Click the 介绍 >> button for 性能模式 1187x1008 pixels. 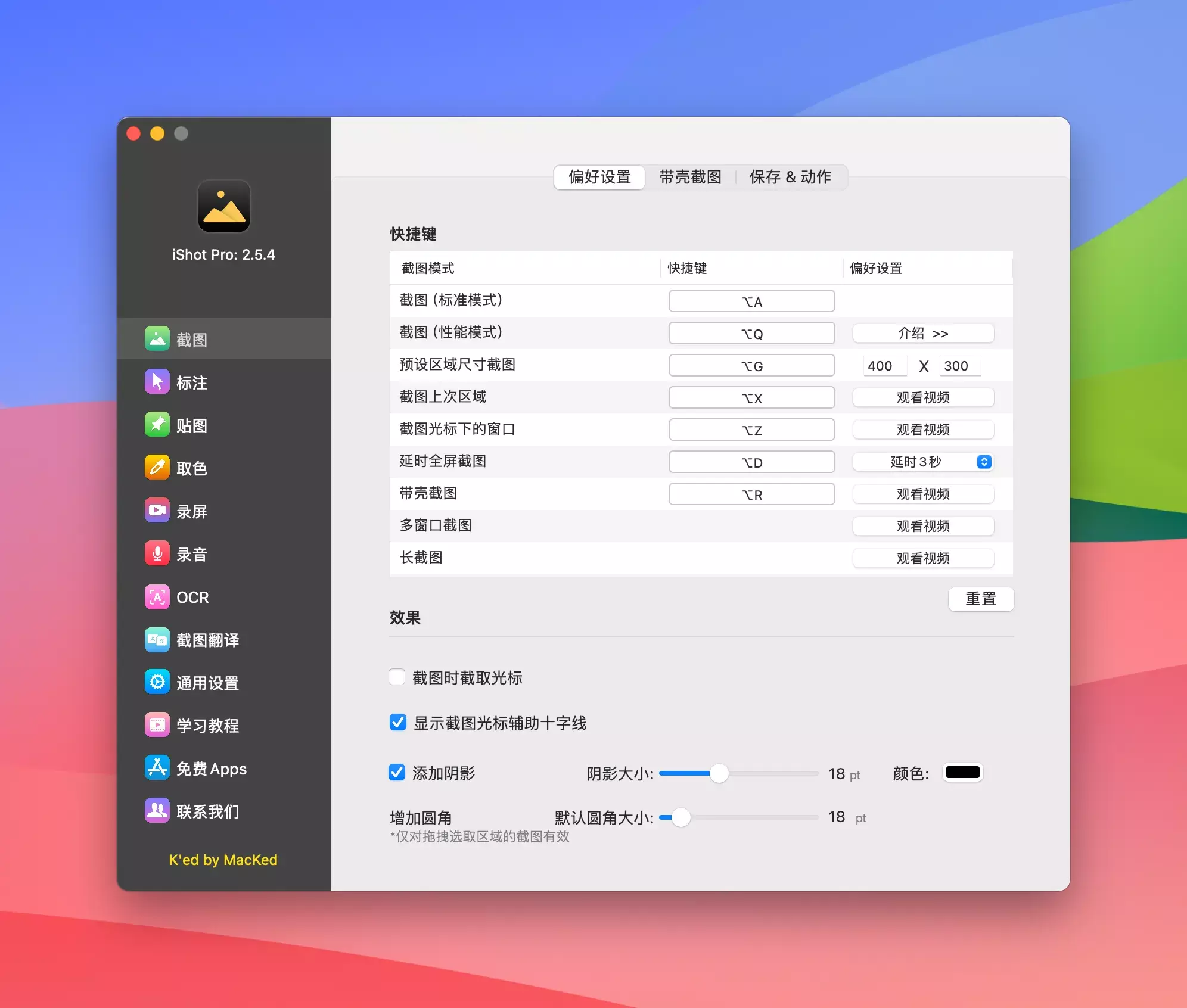pos(923,333)
